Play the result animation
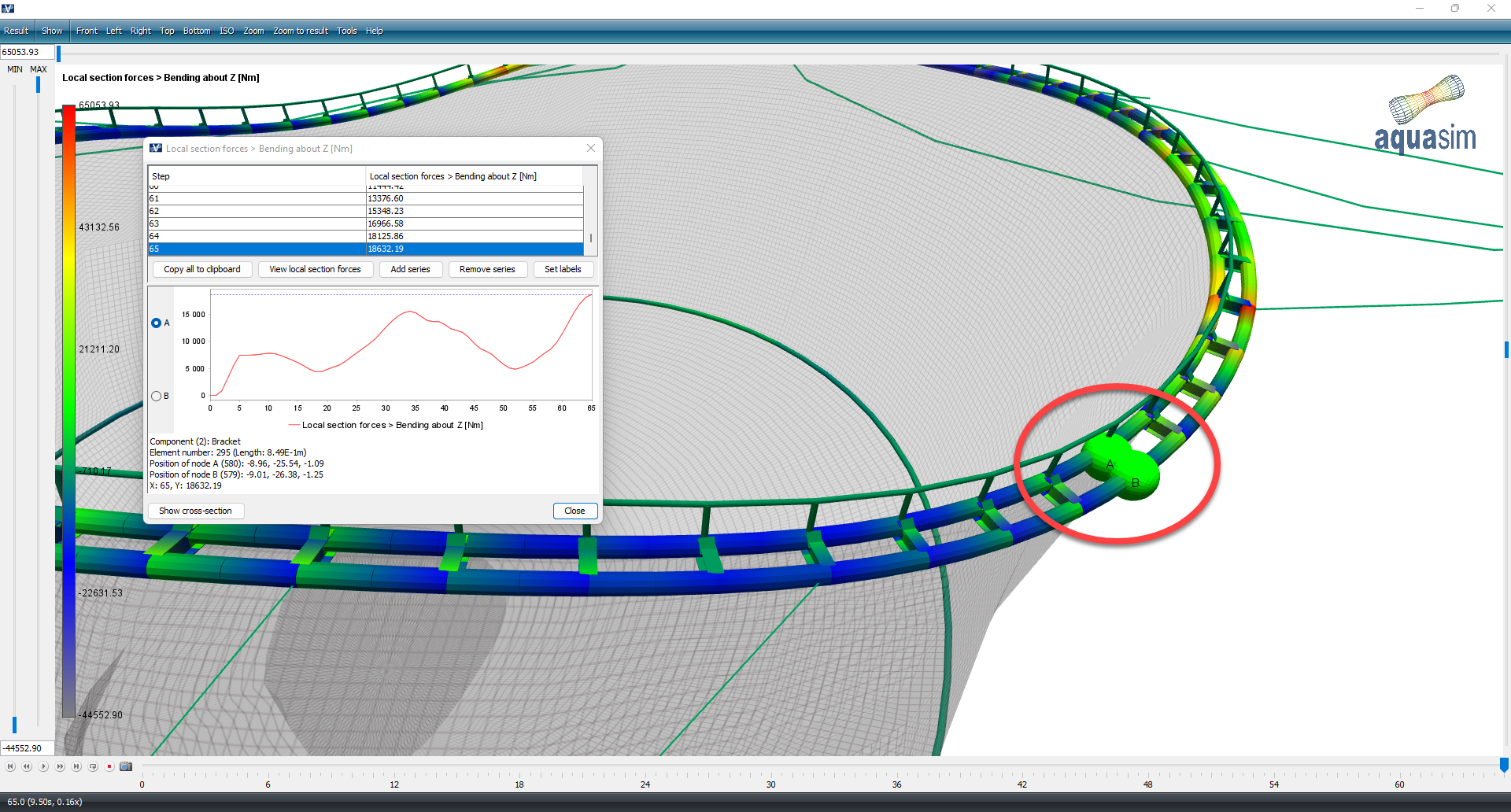This screenshot has height=812, width=1511. [43, 766]
